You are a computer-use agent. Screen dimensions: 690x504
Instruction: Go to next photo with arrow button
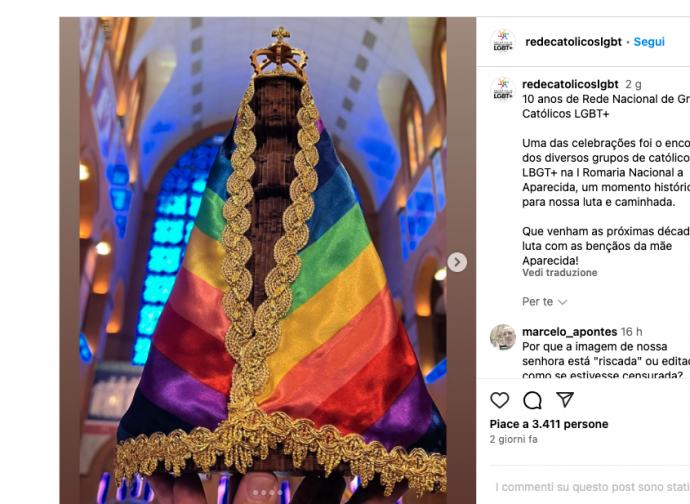pyautogui.click(x=457, y=262)
